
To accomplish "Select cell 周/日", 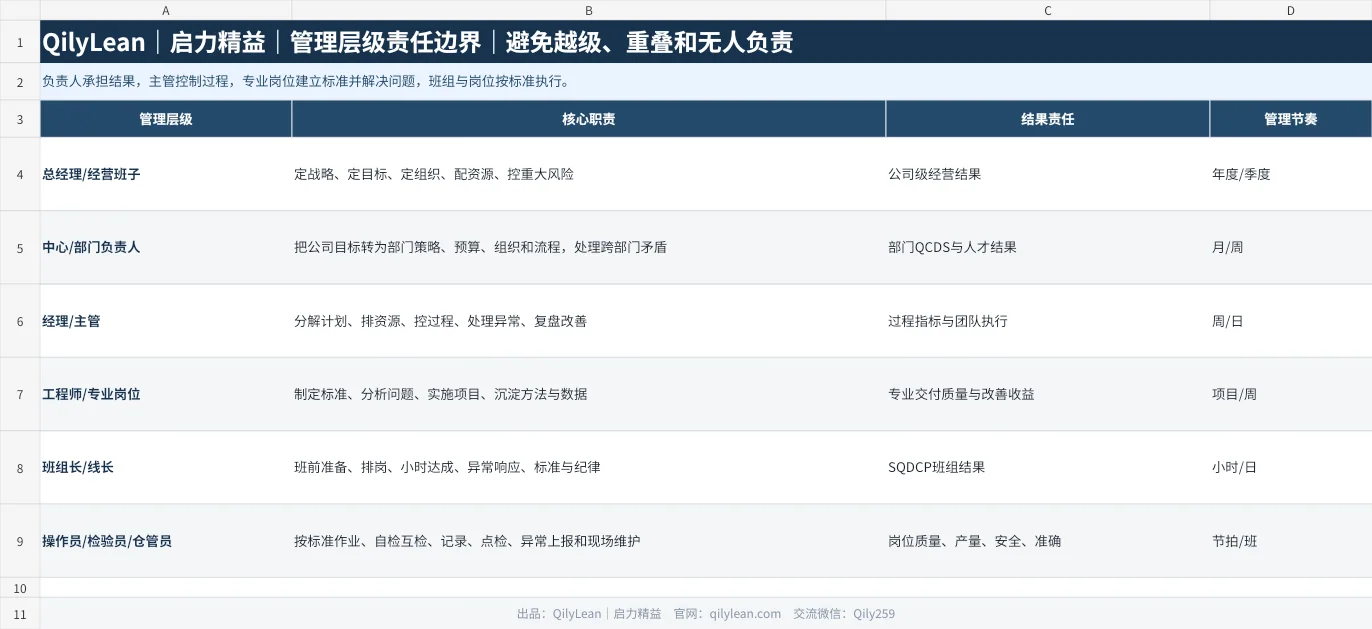I will coord(1291,321).
